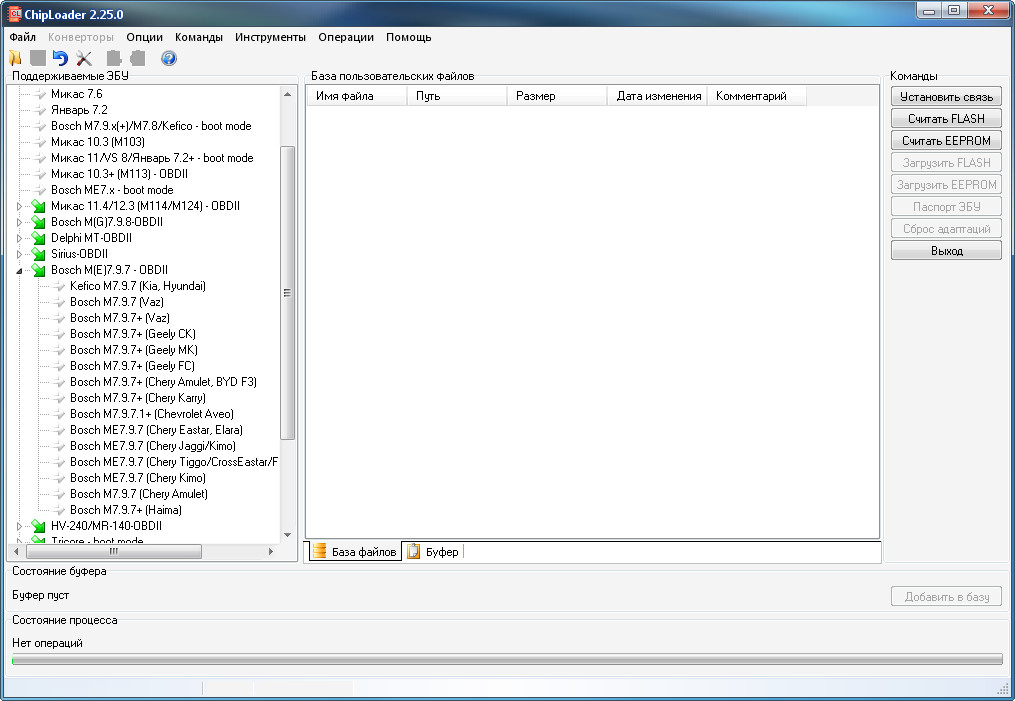Image resolution: width=1015 pixels, height=701 pixels.
Task: Click the green arrow icon beside Delphi MT-OBDII
Action: pyautogui.click(x=39, y=238)
